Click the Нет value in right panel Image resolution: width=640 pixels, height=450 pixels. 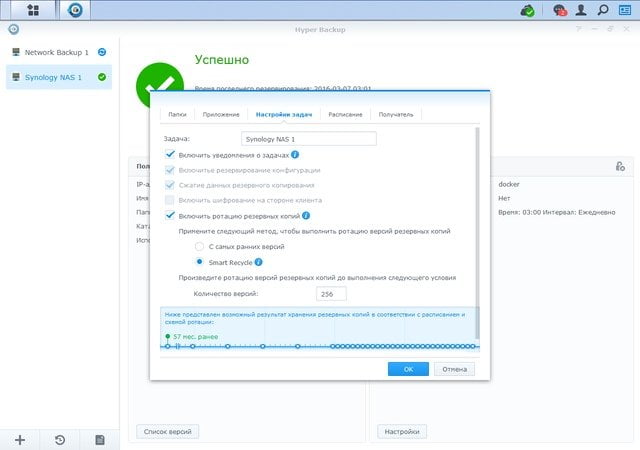504,198
